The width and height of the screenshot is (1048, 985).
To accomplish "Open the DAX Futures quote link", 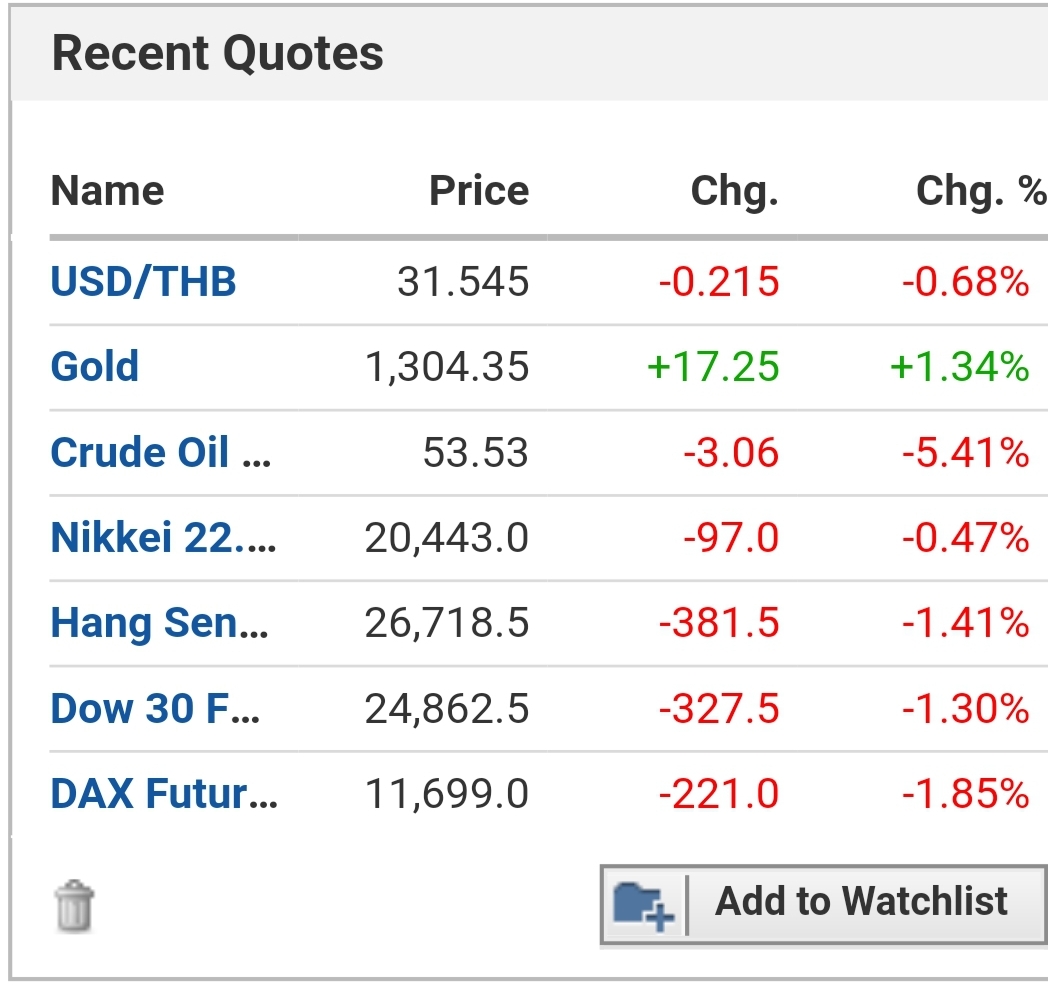I will pos(164,794).
